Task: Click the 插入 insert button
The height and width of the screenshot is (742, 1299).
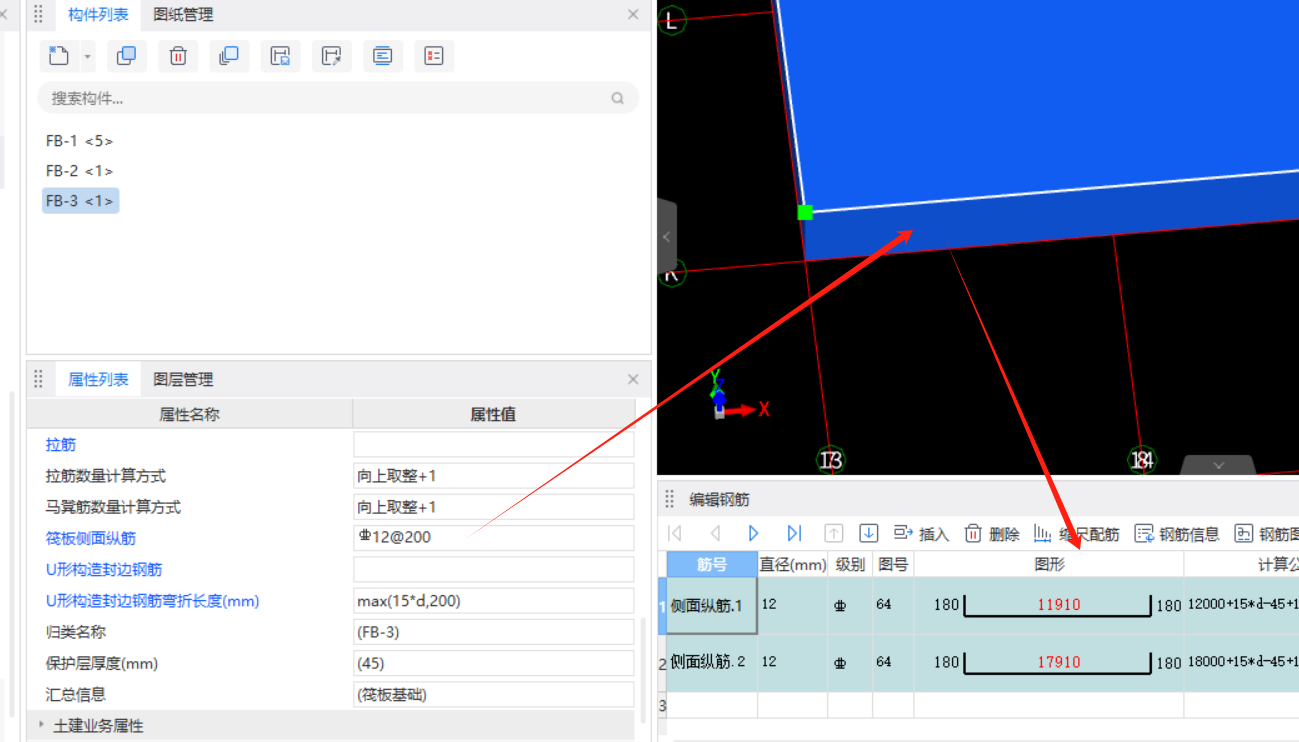Action: (921, 534)
